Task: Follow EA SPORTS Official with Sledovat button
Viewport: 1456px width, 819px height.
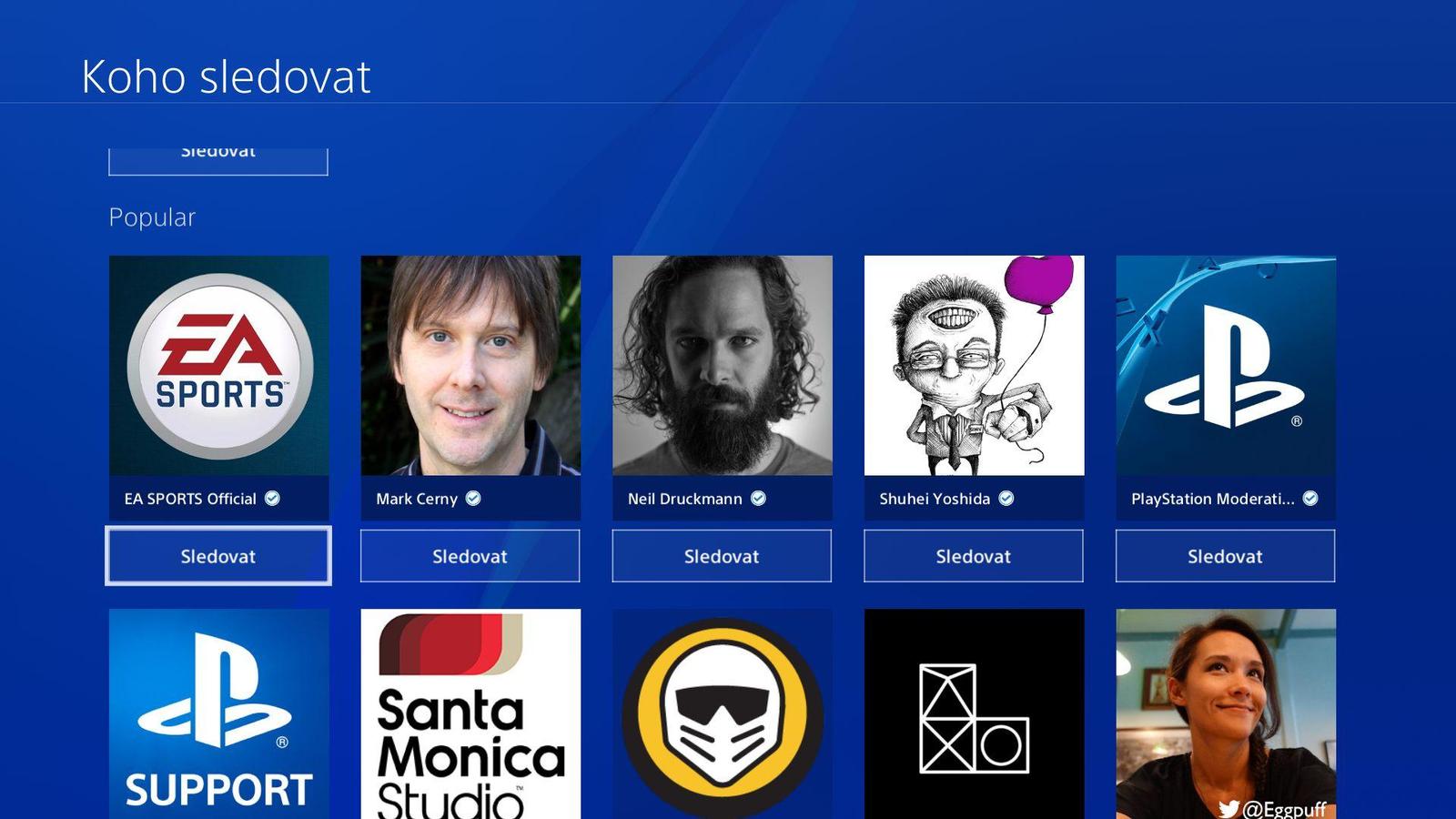Action: point(218,556)
